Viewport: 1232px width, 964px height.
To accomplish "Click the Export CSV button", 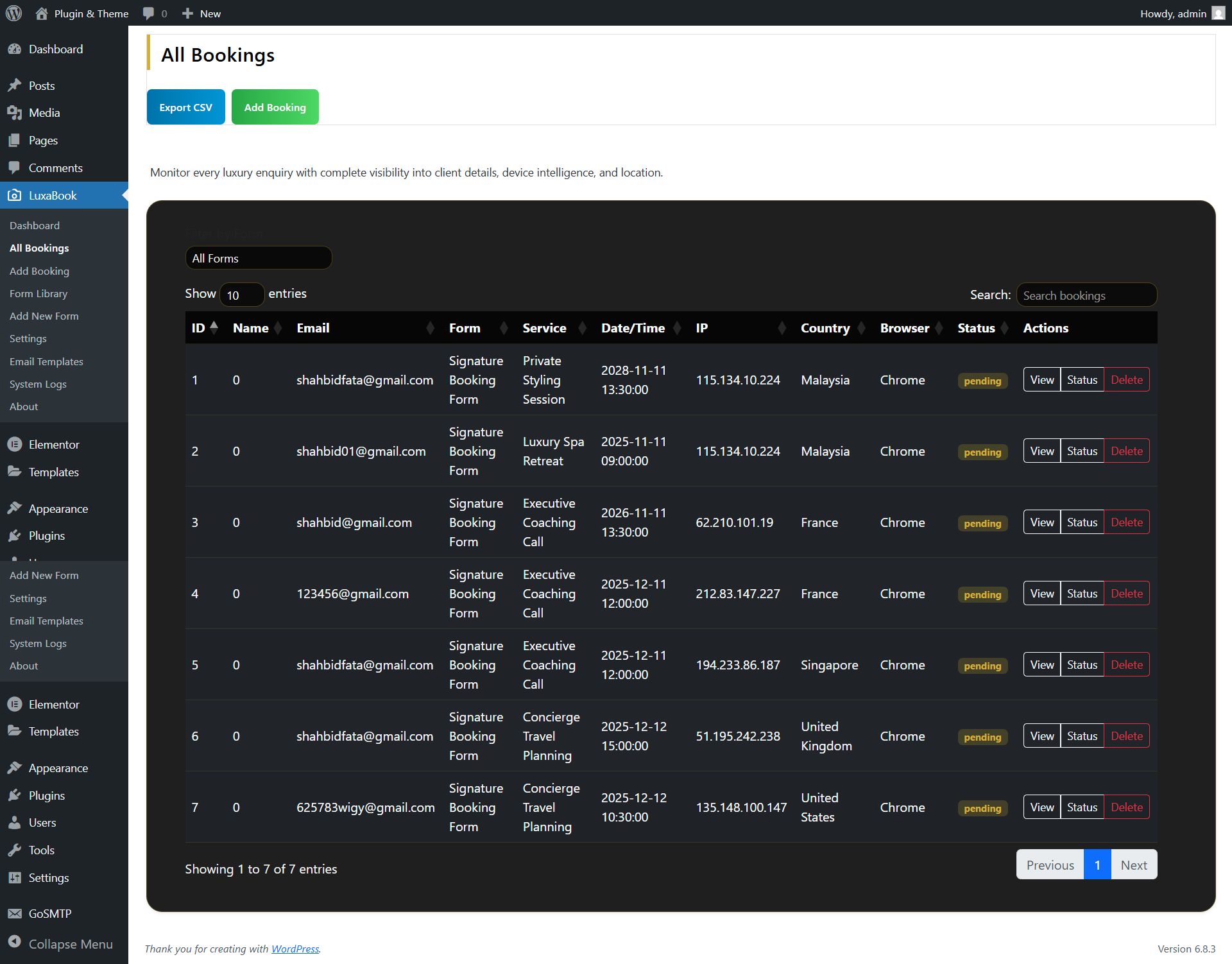I will tap(185, 107).
